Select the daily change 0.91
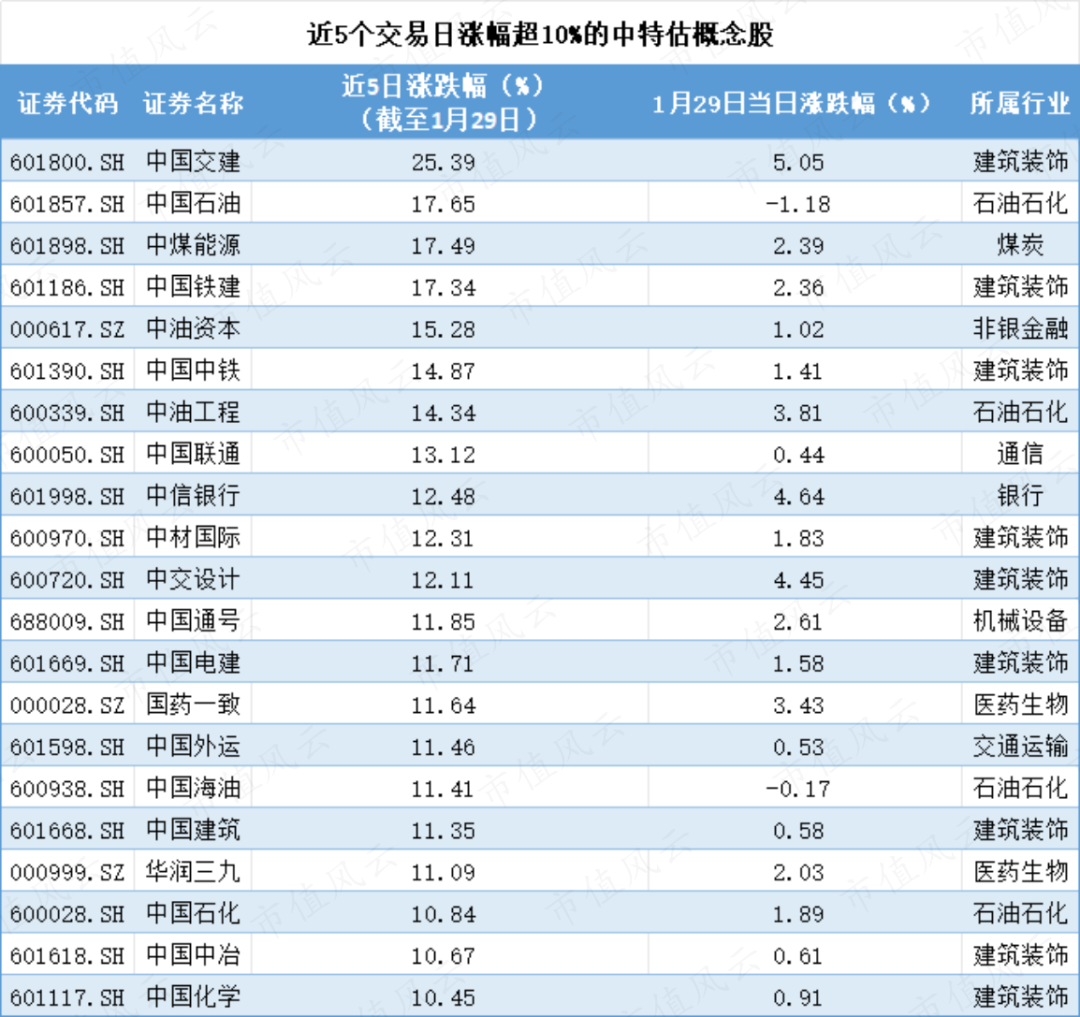 [798, 998]
